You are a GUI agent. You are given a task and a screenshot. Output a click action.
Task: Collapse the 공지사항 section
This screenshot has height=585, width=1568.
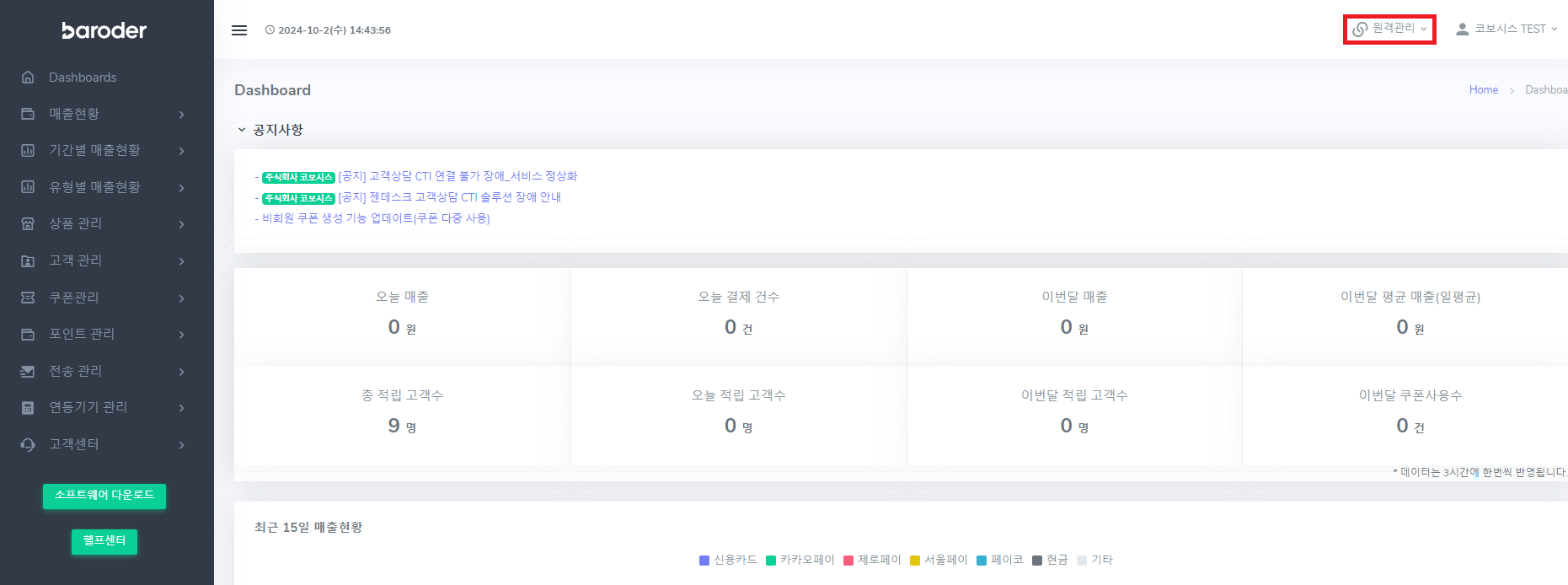point(242,130)
